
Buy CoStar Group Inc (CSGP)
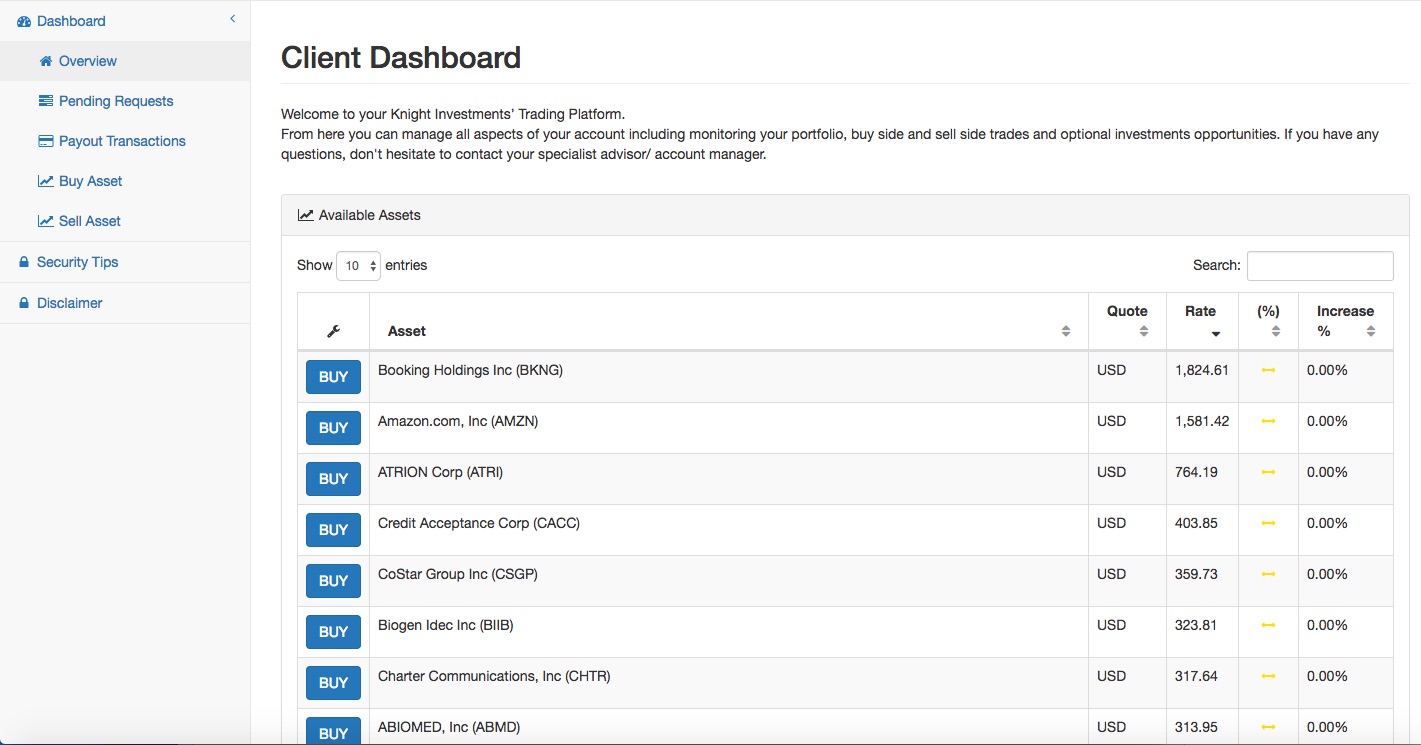pos(333,581)
